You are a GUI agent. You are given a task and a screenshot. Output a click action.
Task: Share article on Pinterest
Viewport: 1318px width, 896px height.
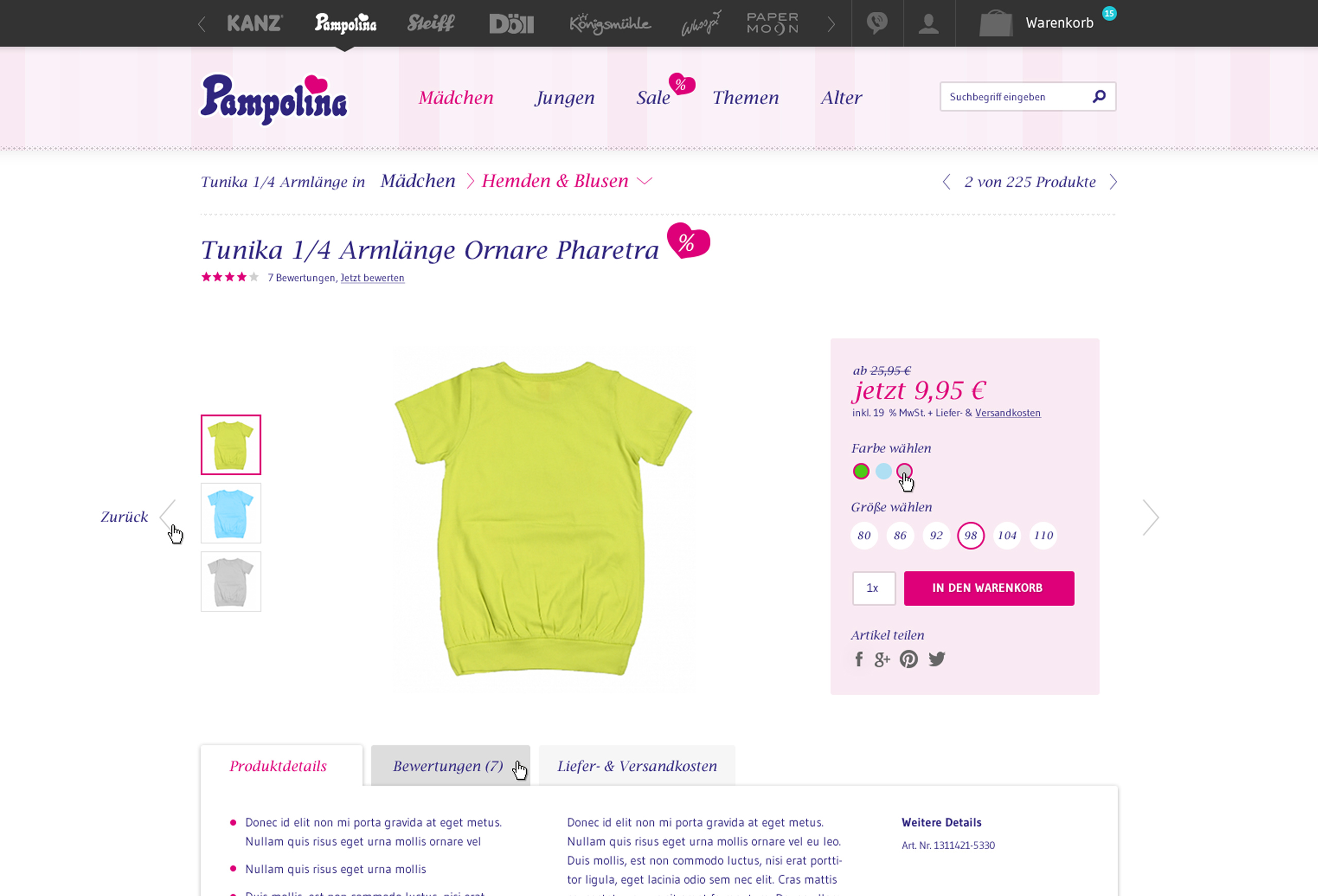[909, 659]
